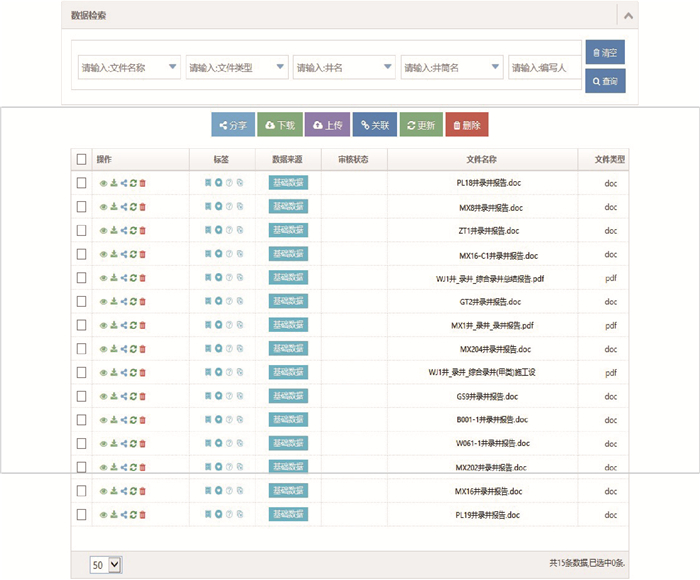700x580 pixels.
Task: Open the page size dropdown showing 50
Action: tap(105, 565)
